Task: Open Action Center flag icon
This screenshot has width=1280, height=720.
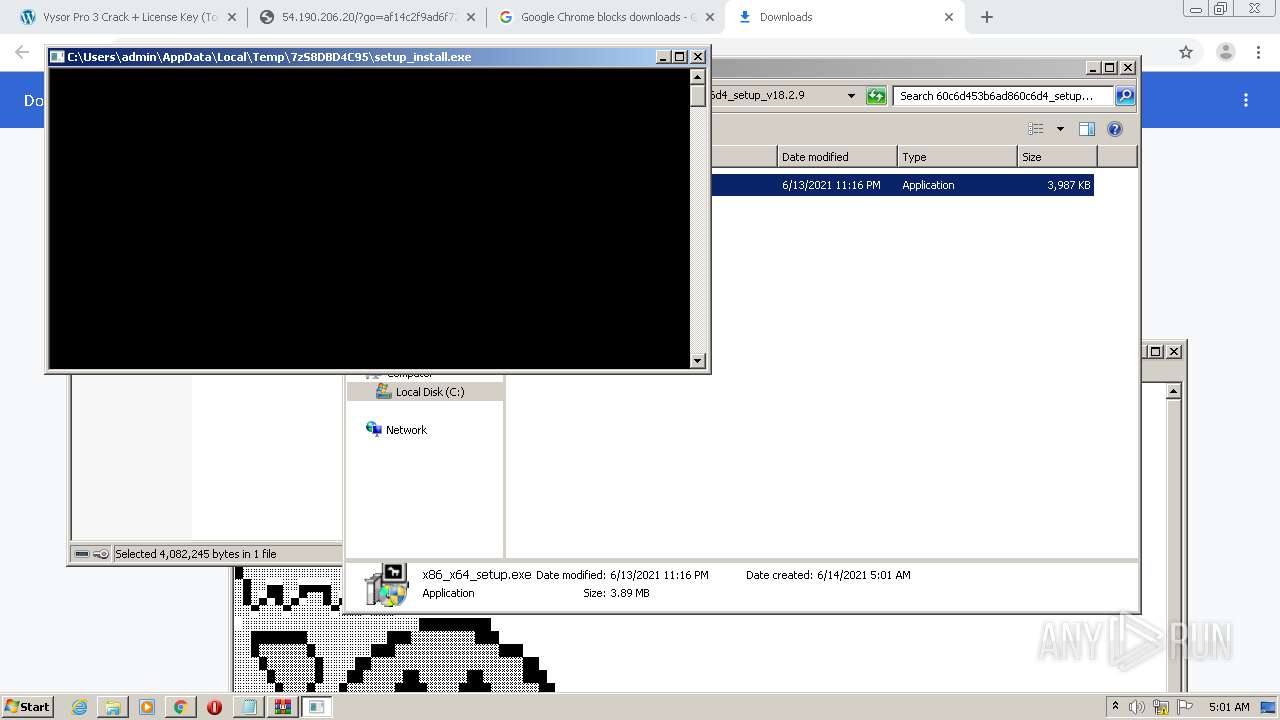Action: (x=1185, y=707)
